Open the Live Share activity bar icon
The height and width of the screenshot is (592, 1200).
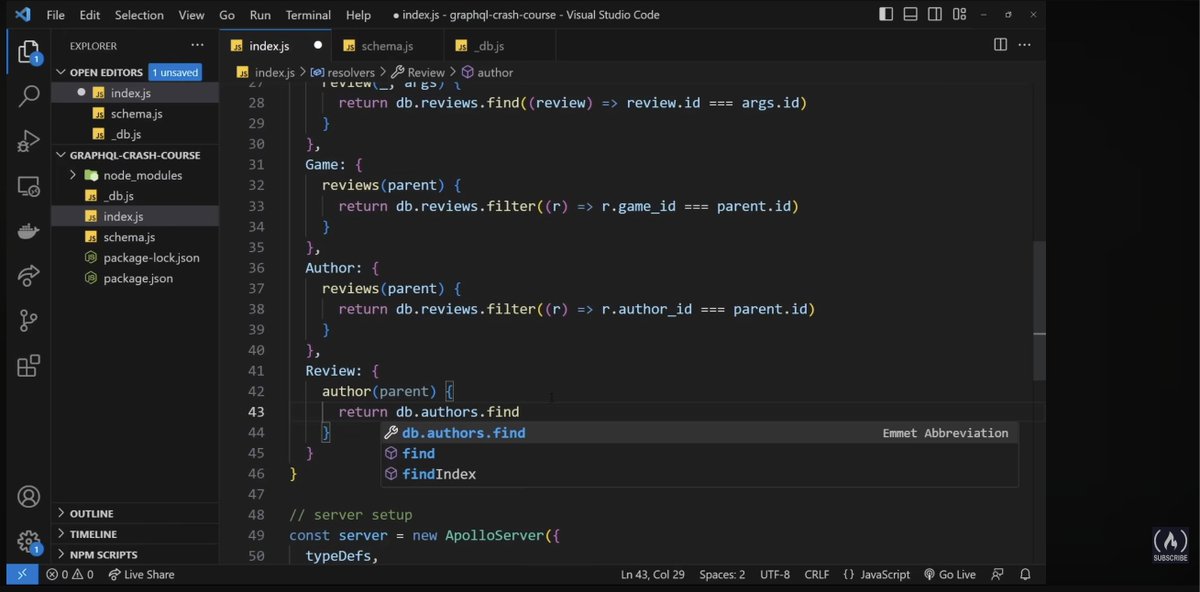tap(29, 276)
